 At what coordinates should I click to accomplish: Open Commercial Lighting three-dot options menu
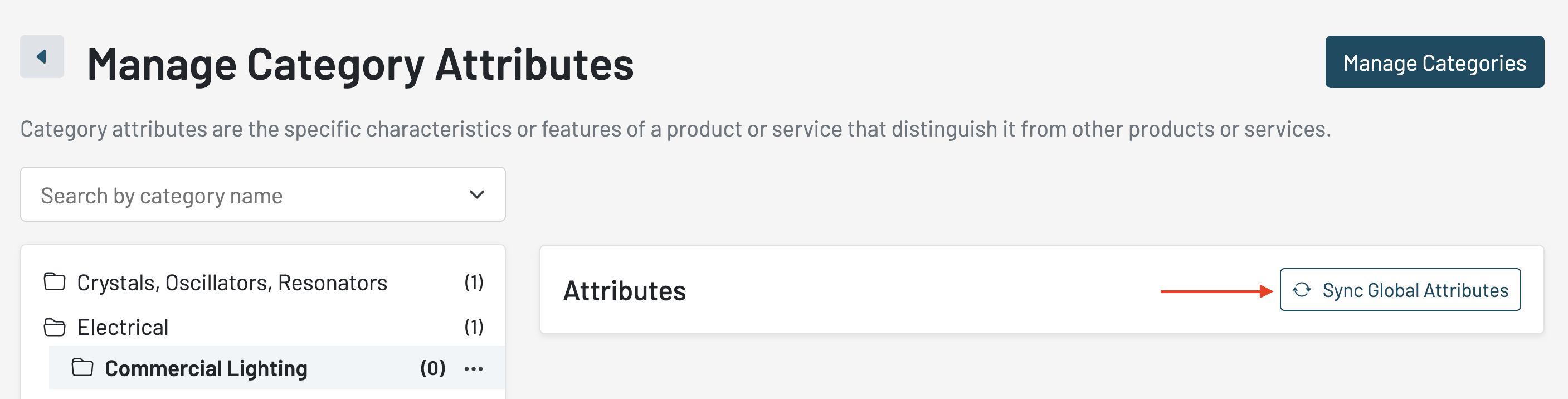474,368
